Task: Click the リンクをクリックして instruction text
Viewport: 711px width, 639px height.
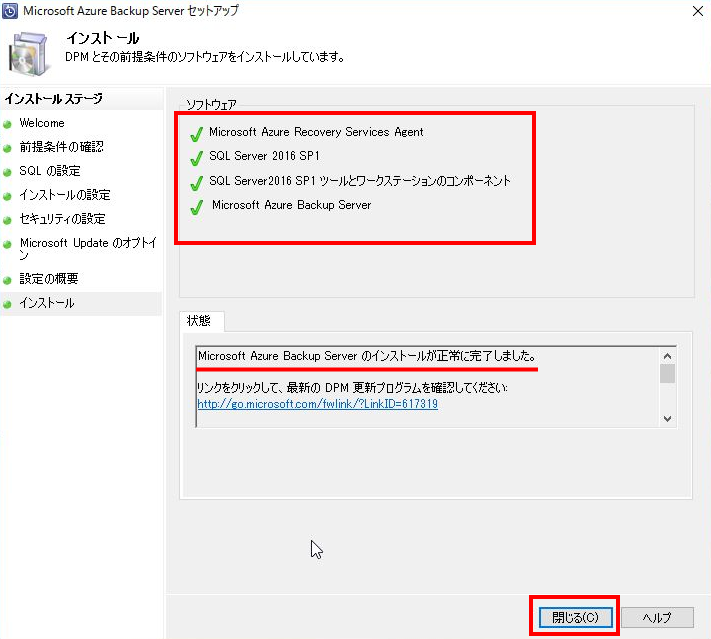Action: 352,388
